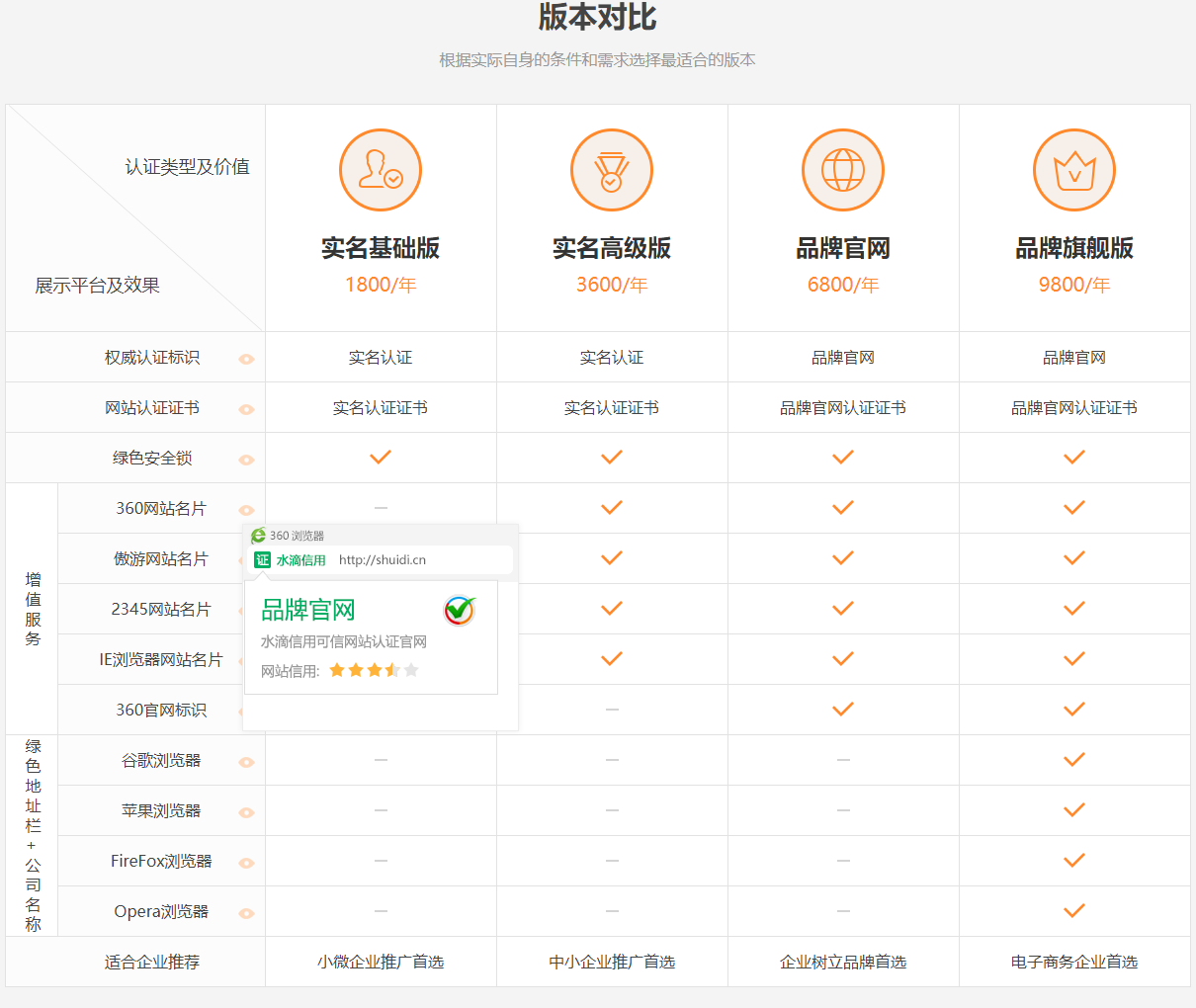Toggle the eye icon beside 网站认证证书
The height and width of the screenshot is (1008, 1196).
click(246, 409)
